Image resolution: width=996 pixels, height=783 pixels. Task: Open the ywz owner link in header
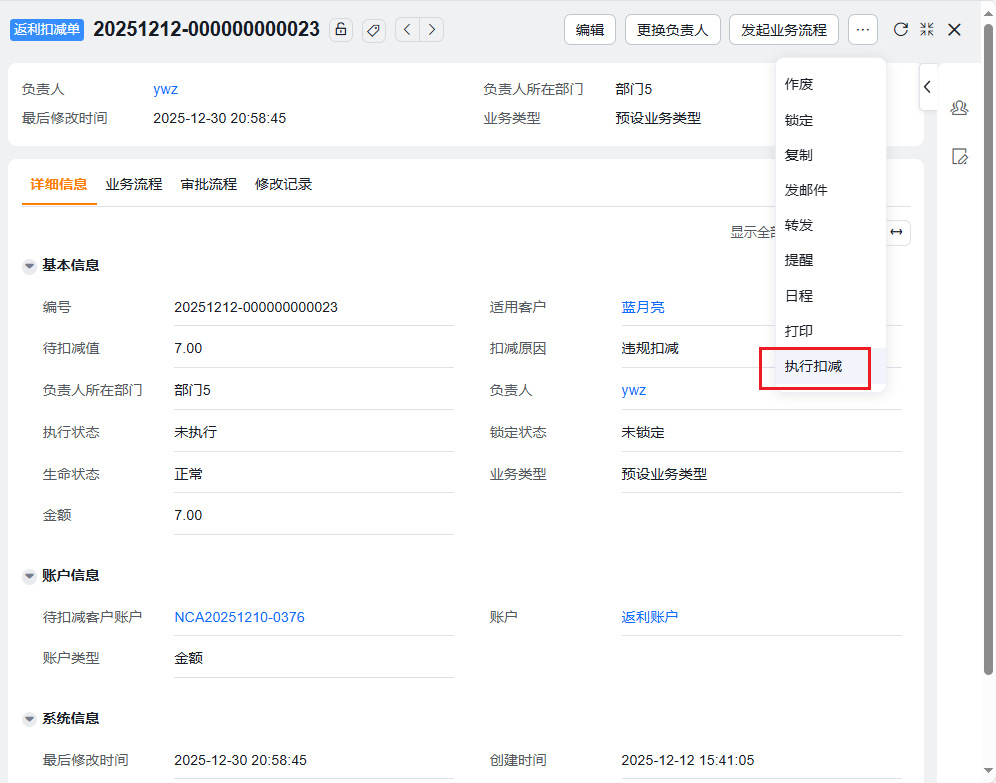coord(165,89)
